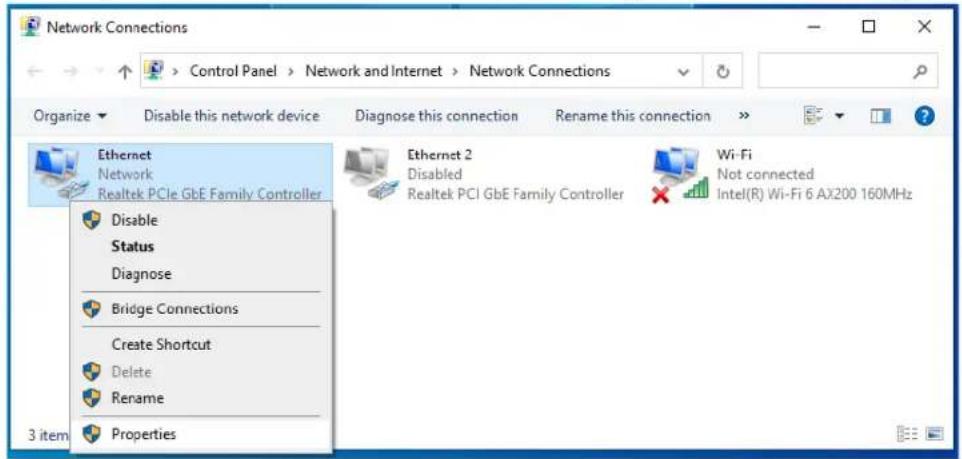This screenshot has width=962, height=459.
Task: Click the shield icon beside Properties
Action: point(91,434)
